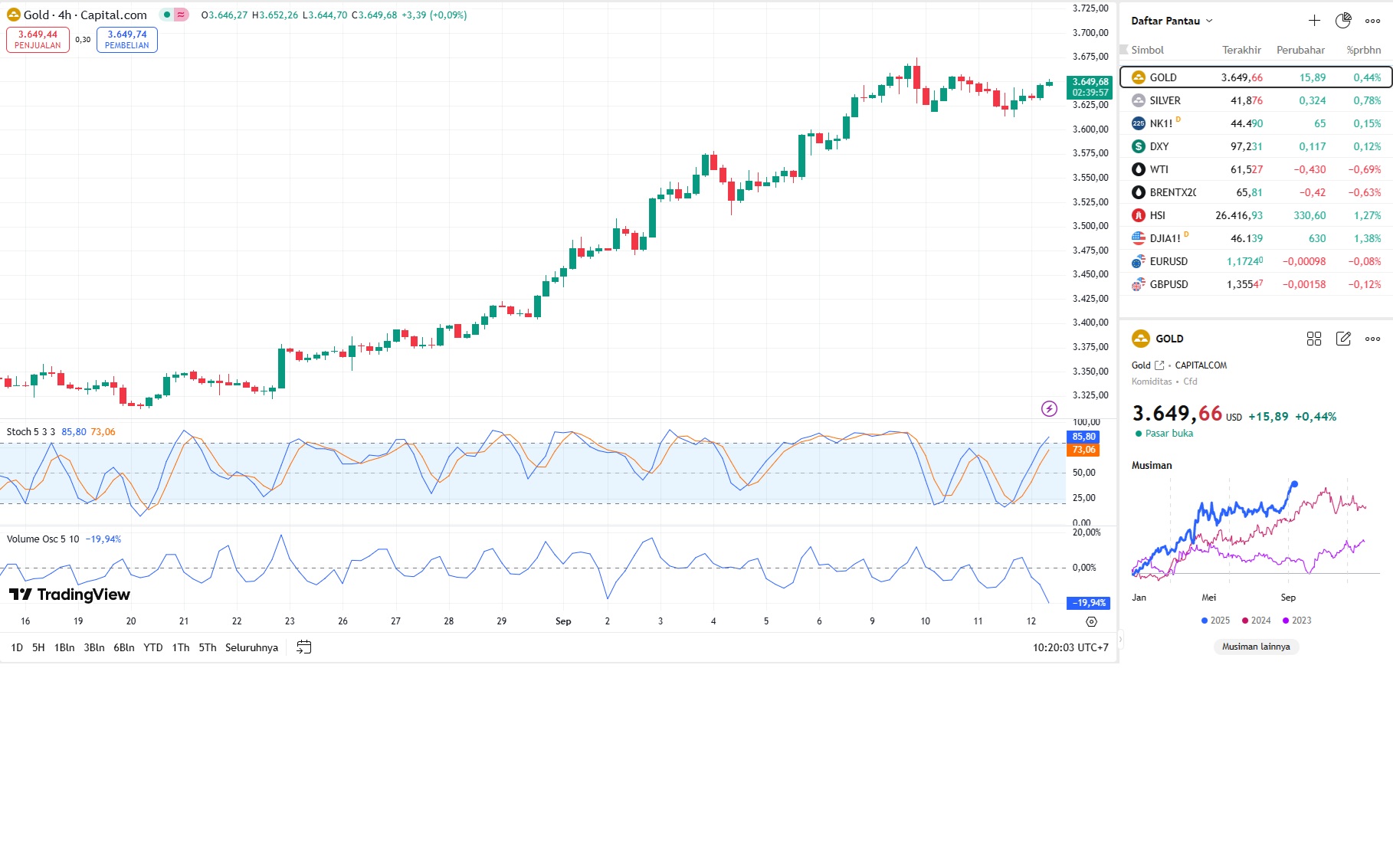The height and width of the screenshot is (868, 1393).
Task: Open the calendar go-to-date icon
Action: [x=304, y=647]
